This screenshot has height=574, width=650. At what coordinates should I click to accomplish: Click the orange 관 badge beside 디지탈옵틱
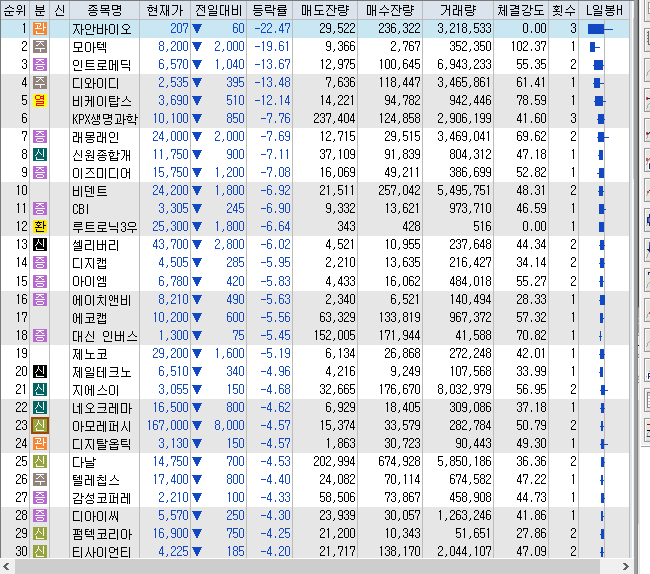(x=40, y=443)
